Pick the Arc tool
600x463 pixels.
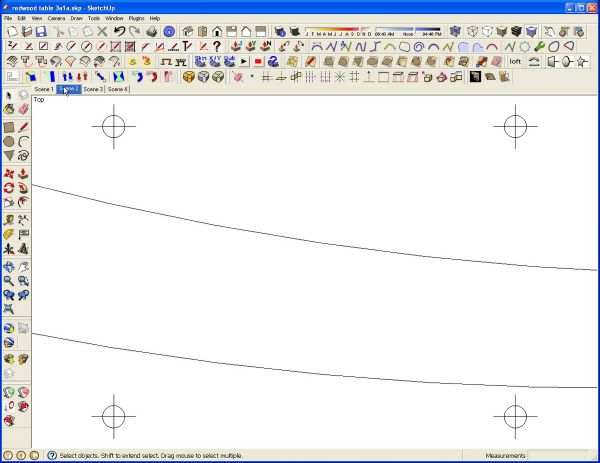(x=23, y=142)
